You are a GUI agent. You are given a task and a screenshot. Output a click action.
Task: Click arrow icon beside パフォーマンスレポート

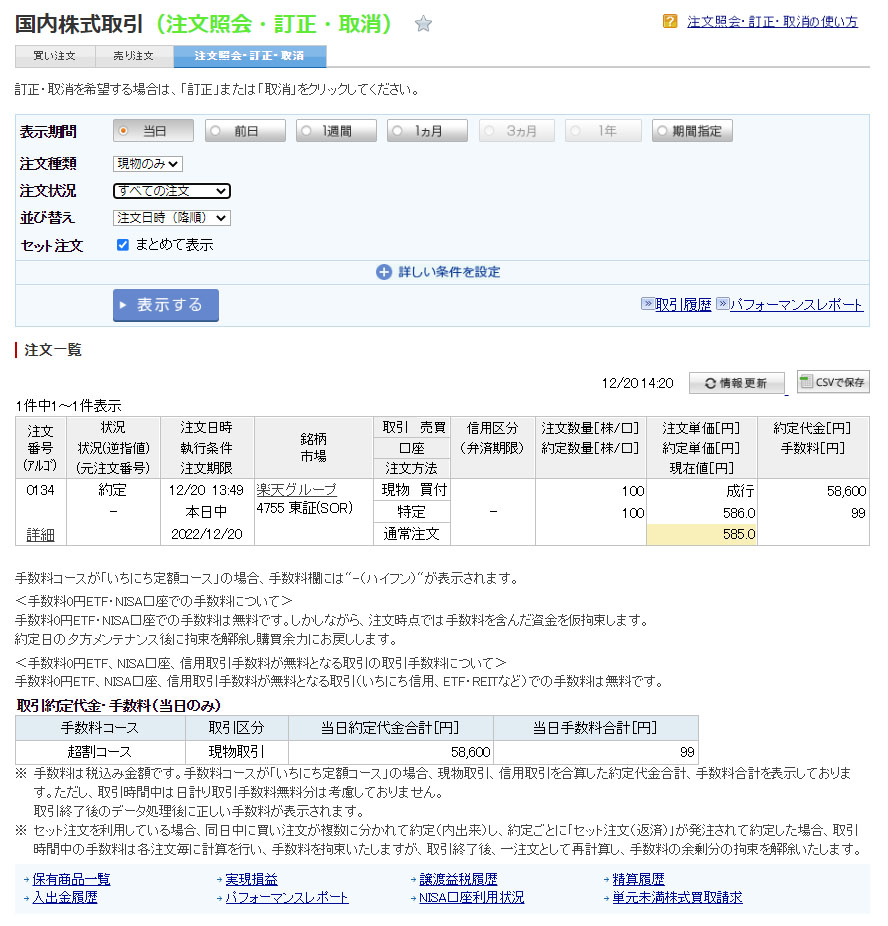tap(721, 305)
